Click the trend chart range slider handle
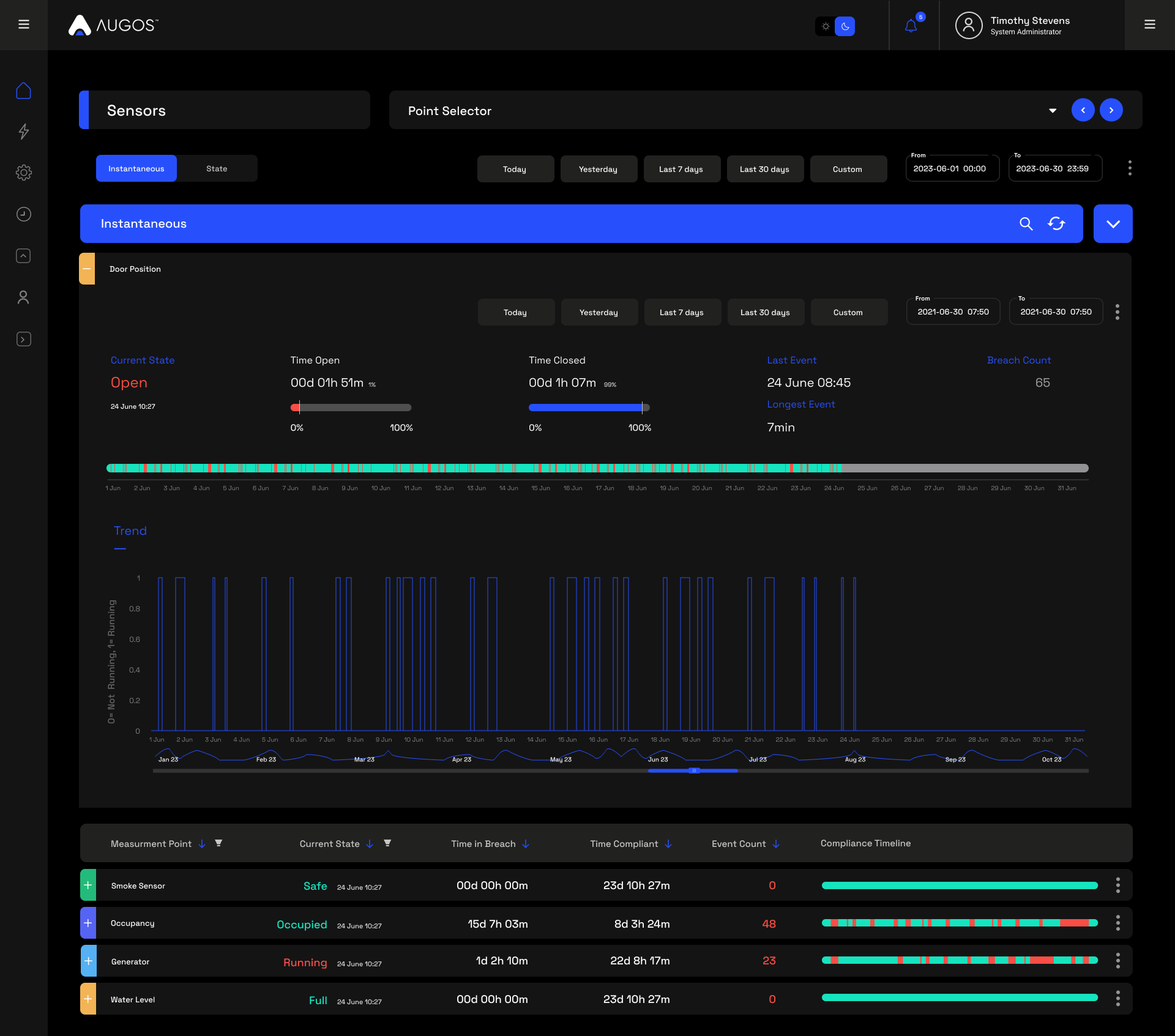The width and height of the screenshot is (1175, 1036). [693, 771]
